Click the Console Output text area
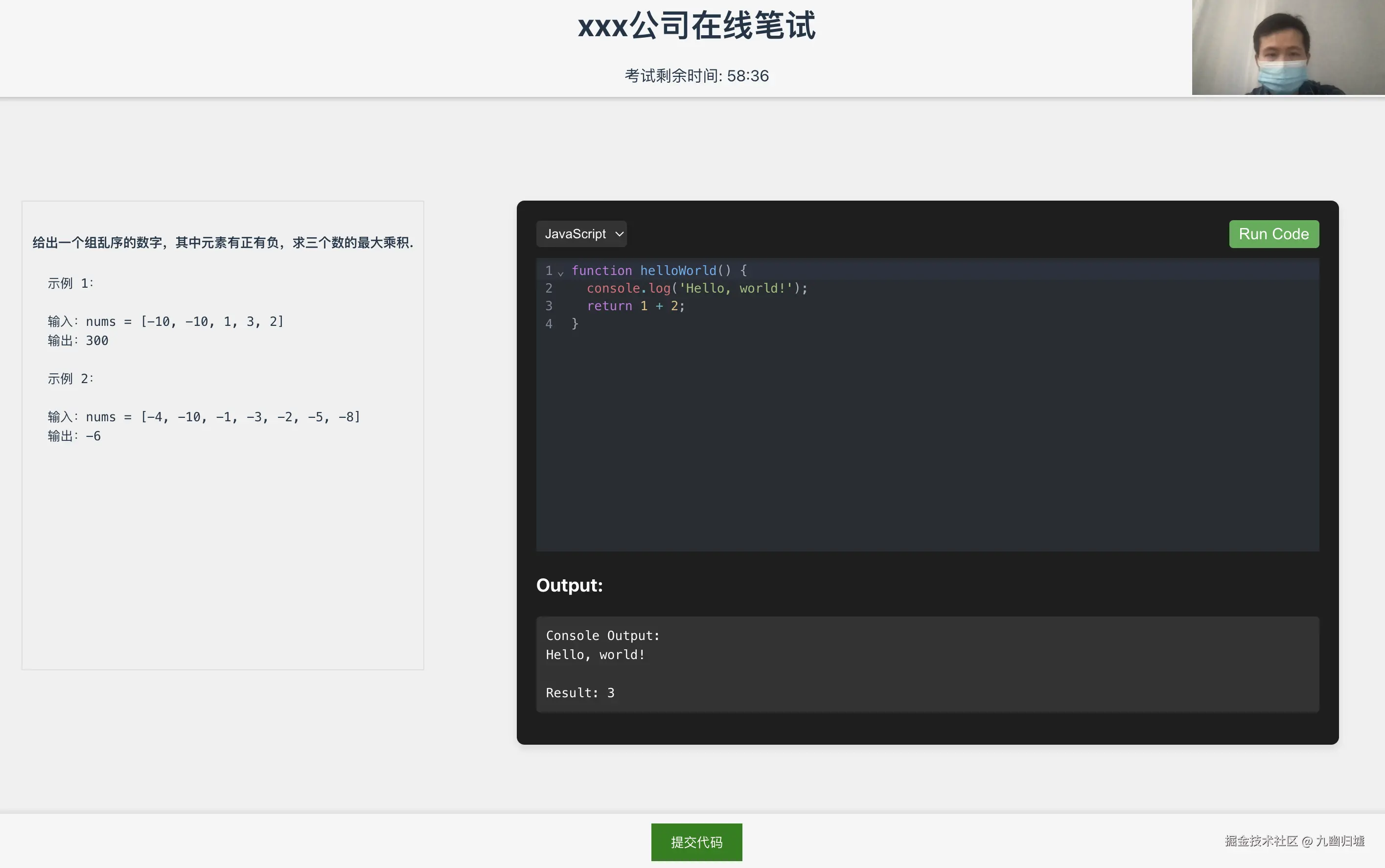This screenshot has height=868, width=1385. tap(602, 636)
